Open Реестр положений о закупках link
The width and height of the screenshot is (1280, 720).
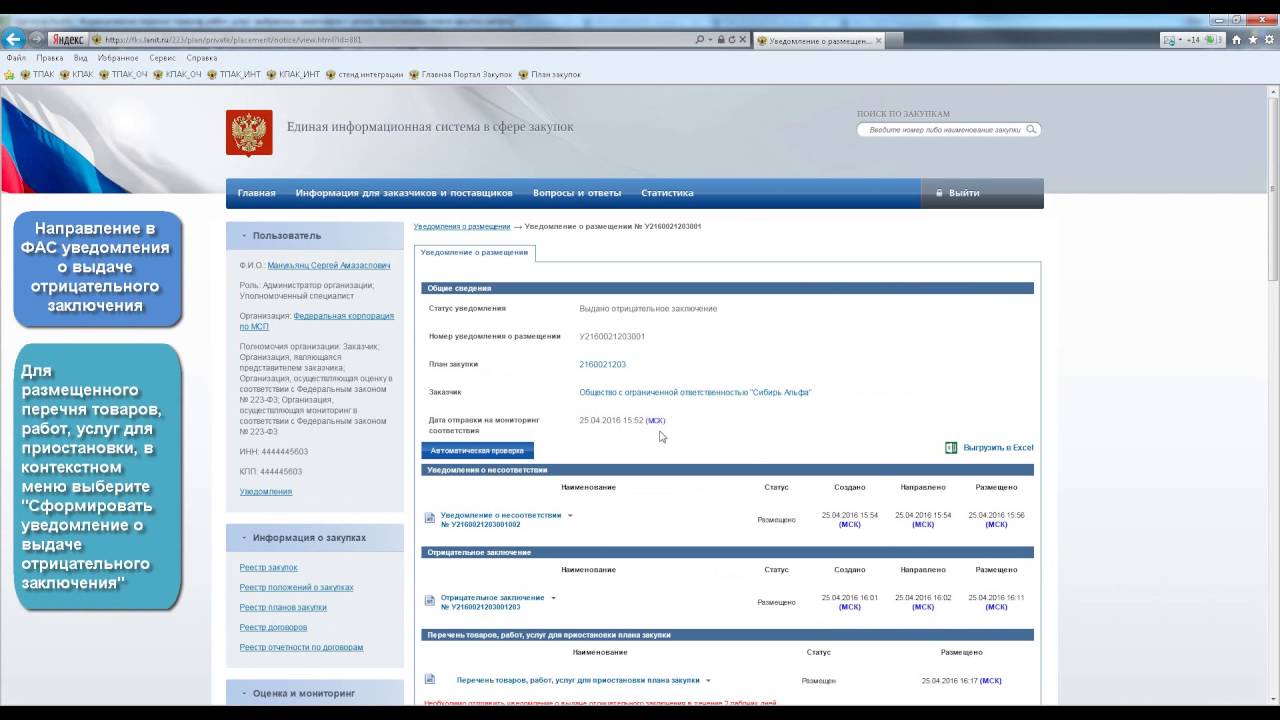point(296,588)
